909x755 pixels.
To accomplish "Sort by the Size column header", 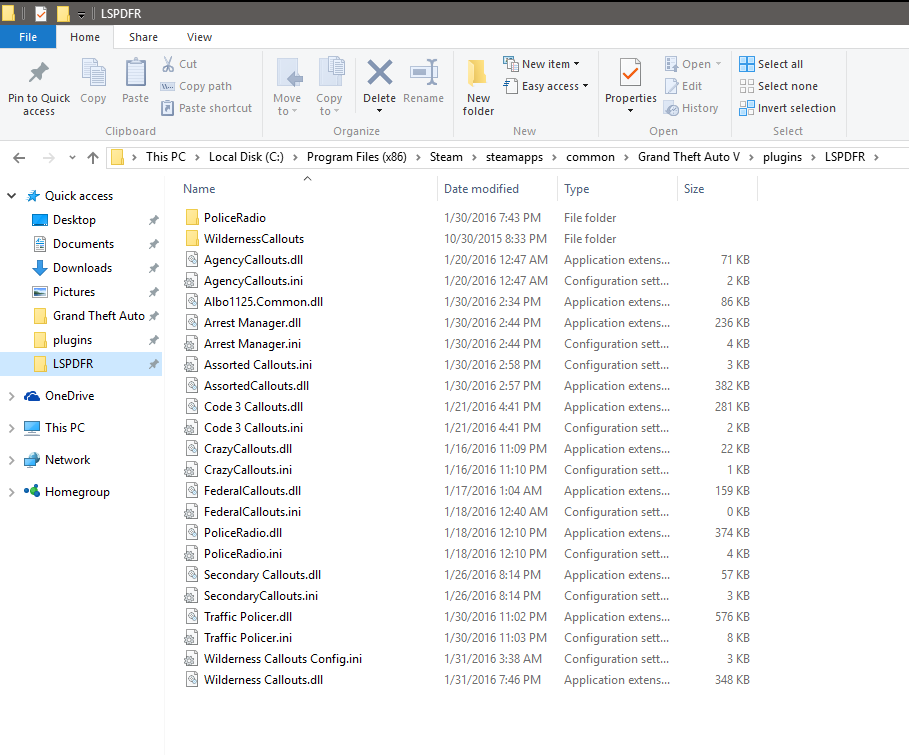I will click(717, 188).
